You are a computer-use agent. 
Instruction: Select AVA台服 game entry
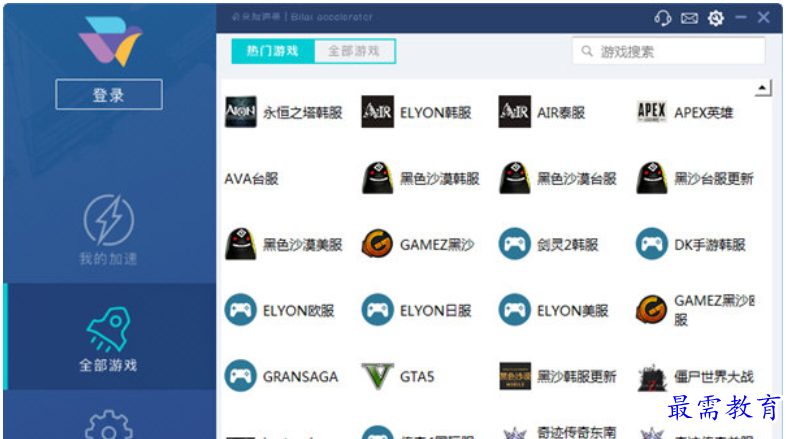(x=252, y=179)
